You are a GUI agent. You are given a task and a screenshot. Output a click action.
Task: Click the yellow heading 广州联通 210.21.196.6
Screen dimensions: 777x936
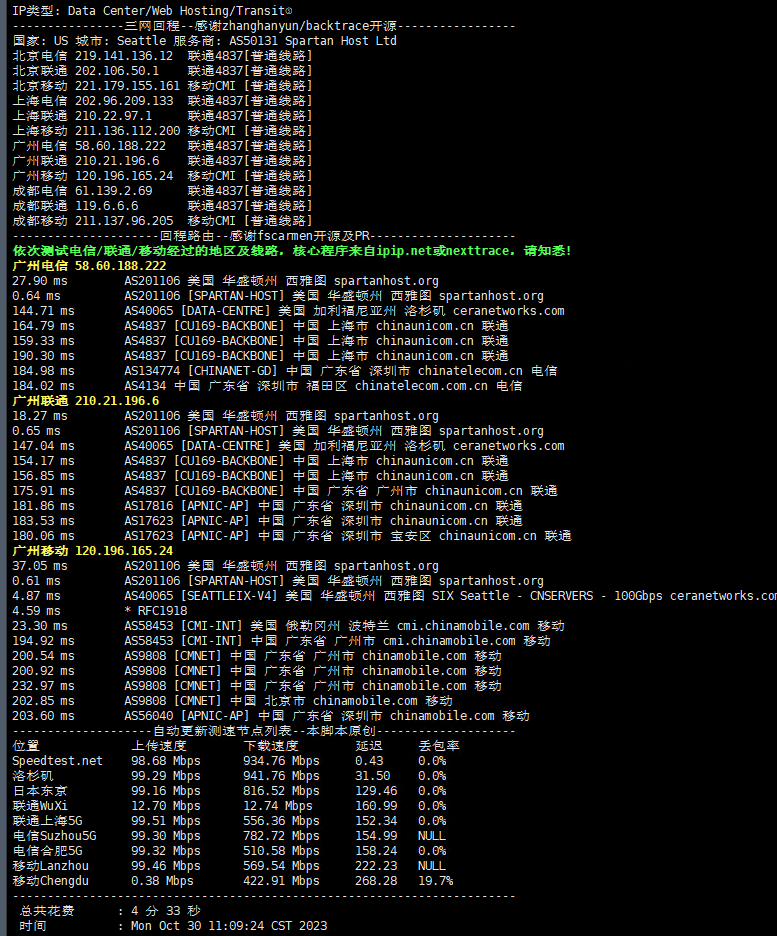[86, 401]
